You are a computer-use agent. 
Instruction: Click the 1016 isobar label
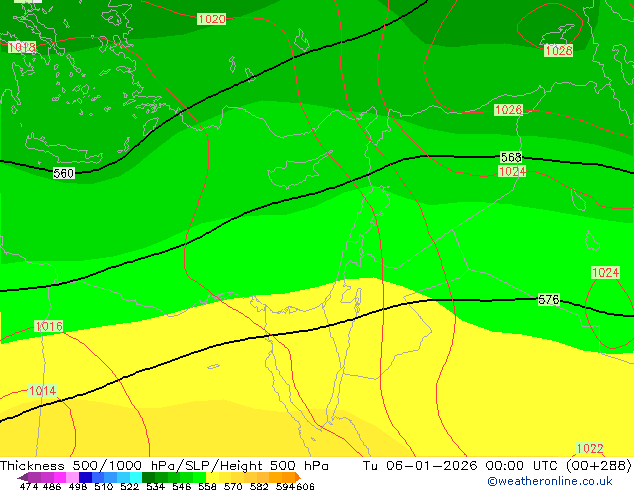pos(49,326)
